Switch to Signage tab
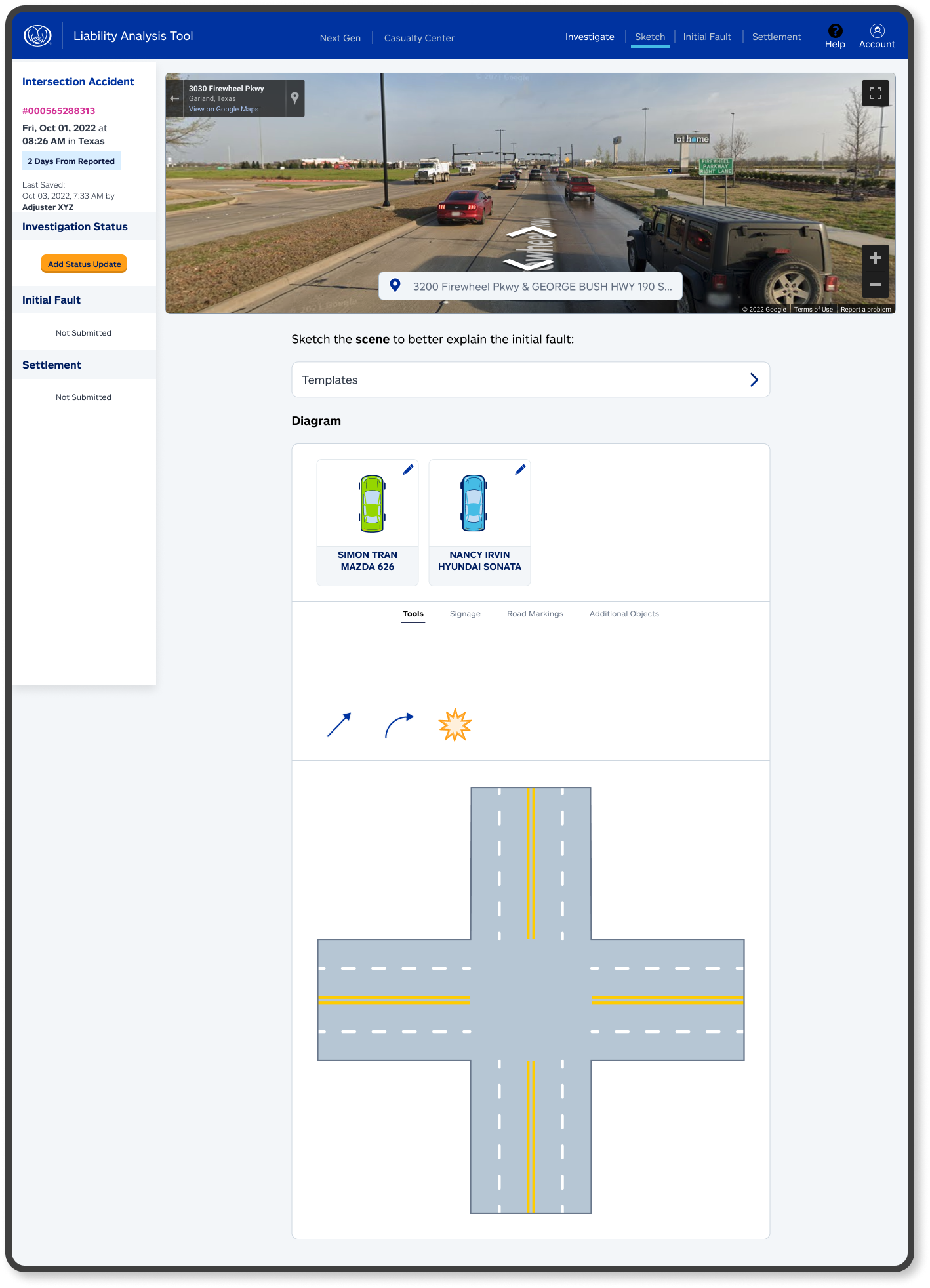The image size is (930, 1288). coord(465,614)
